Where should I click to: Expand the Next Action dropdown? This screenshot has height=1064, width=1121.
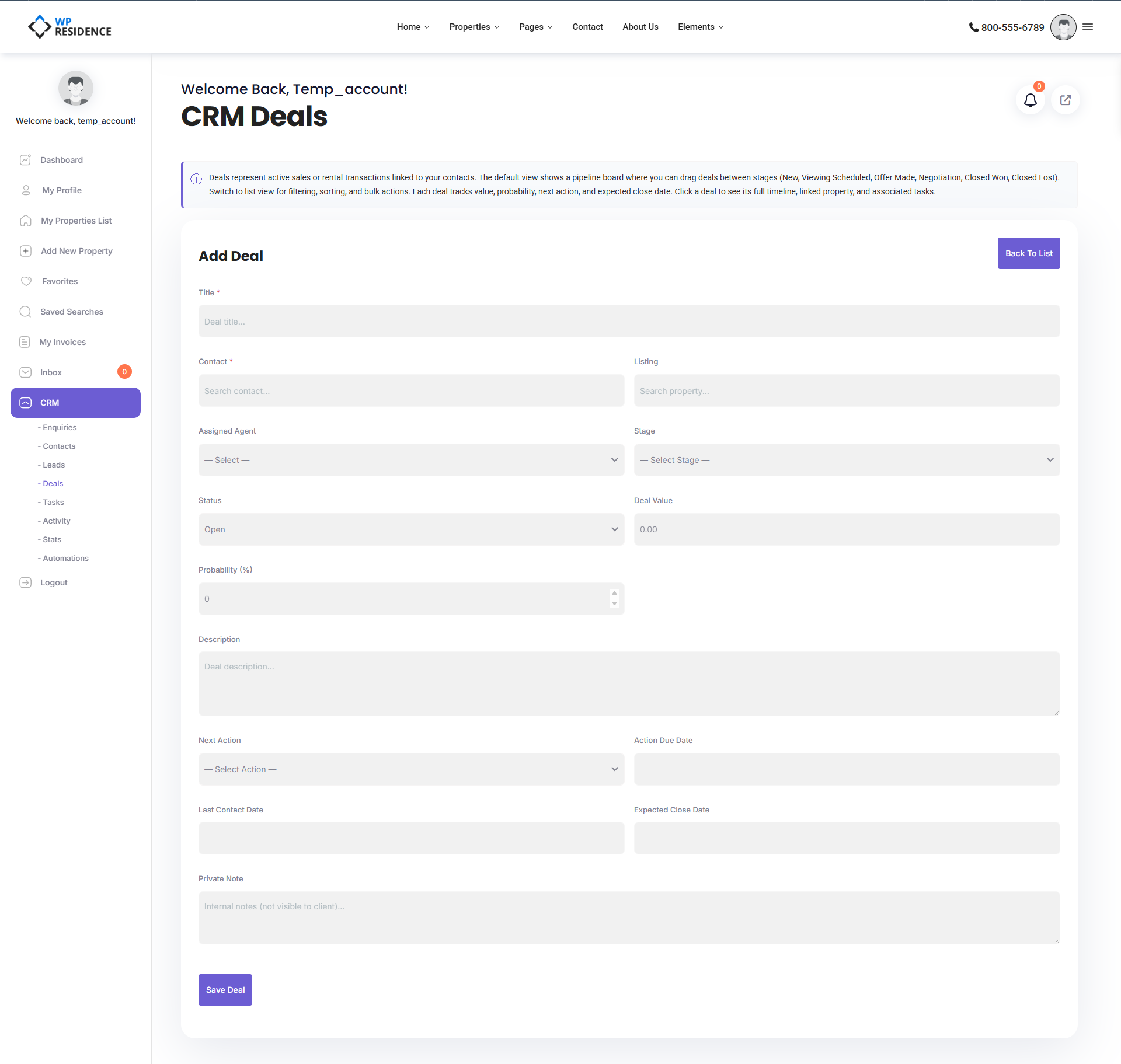pos(411,769)
